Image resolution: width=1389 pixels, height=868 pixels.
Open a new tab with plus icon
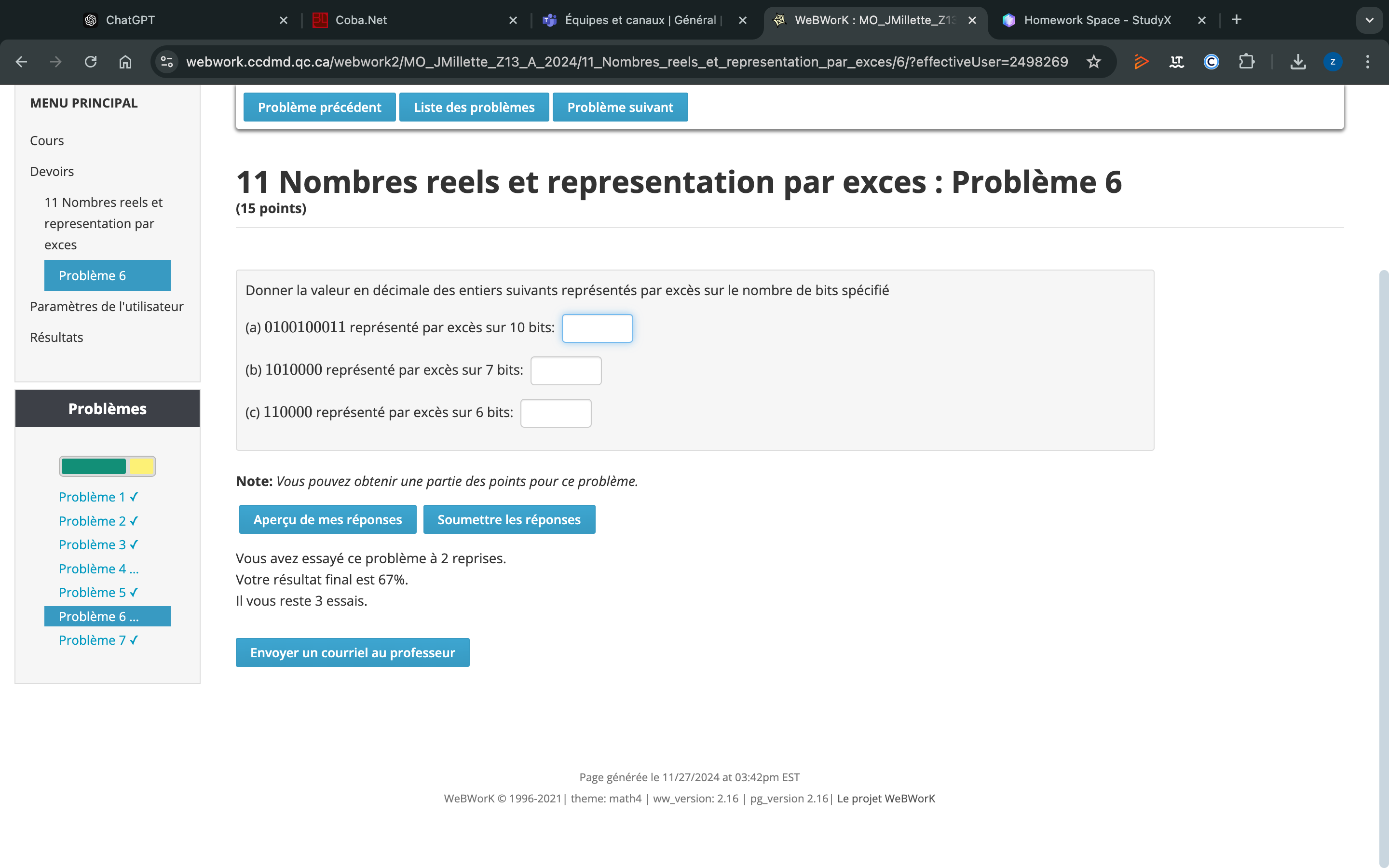click(x=1236, y=20)
